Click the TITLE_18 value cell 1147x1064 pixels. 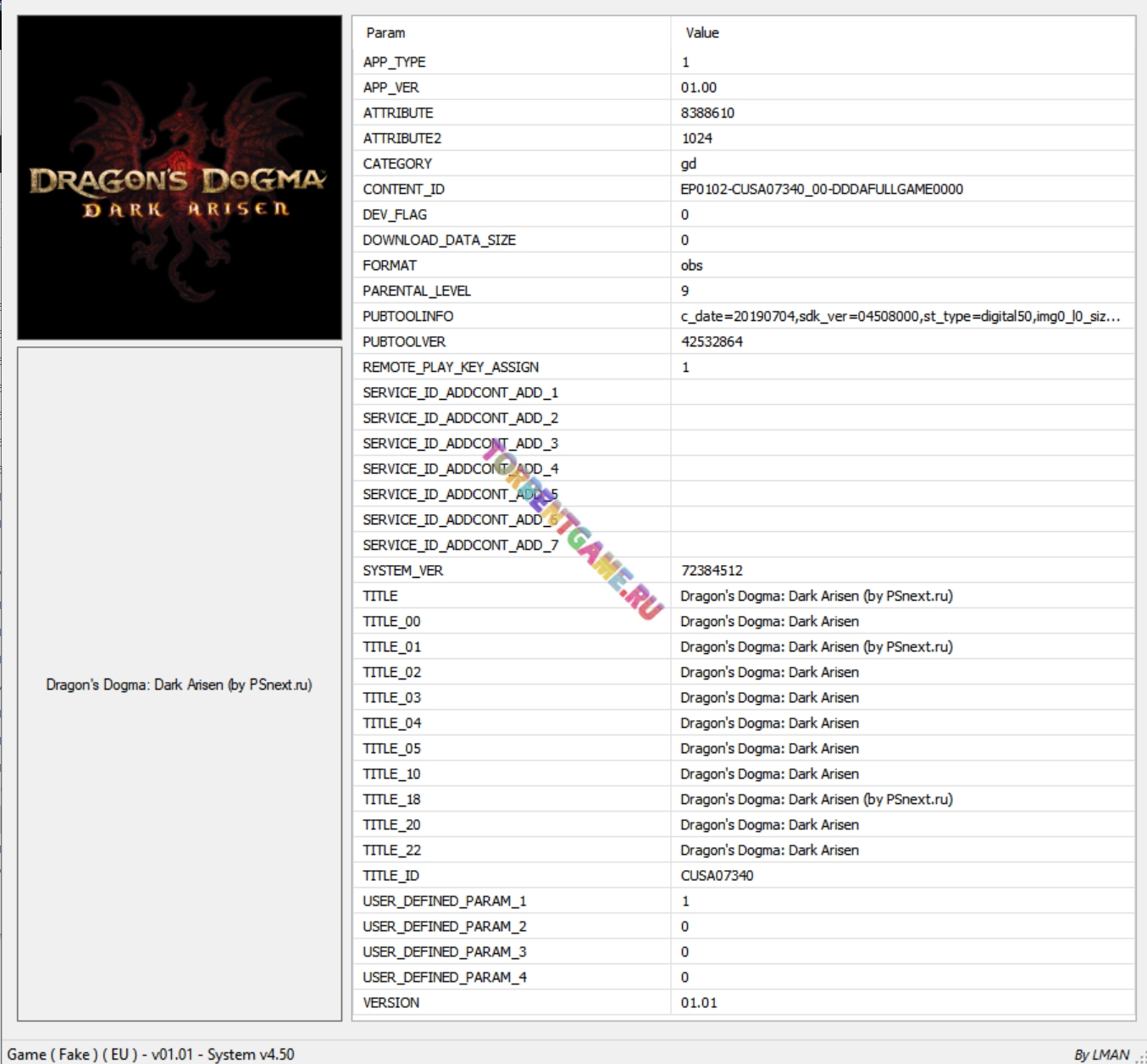[x=817, y=799]
